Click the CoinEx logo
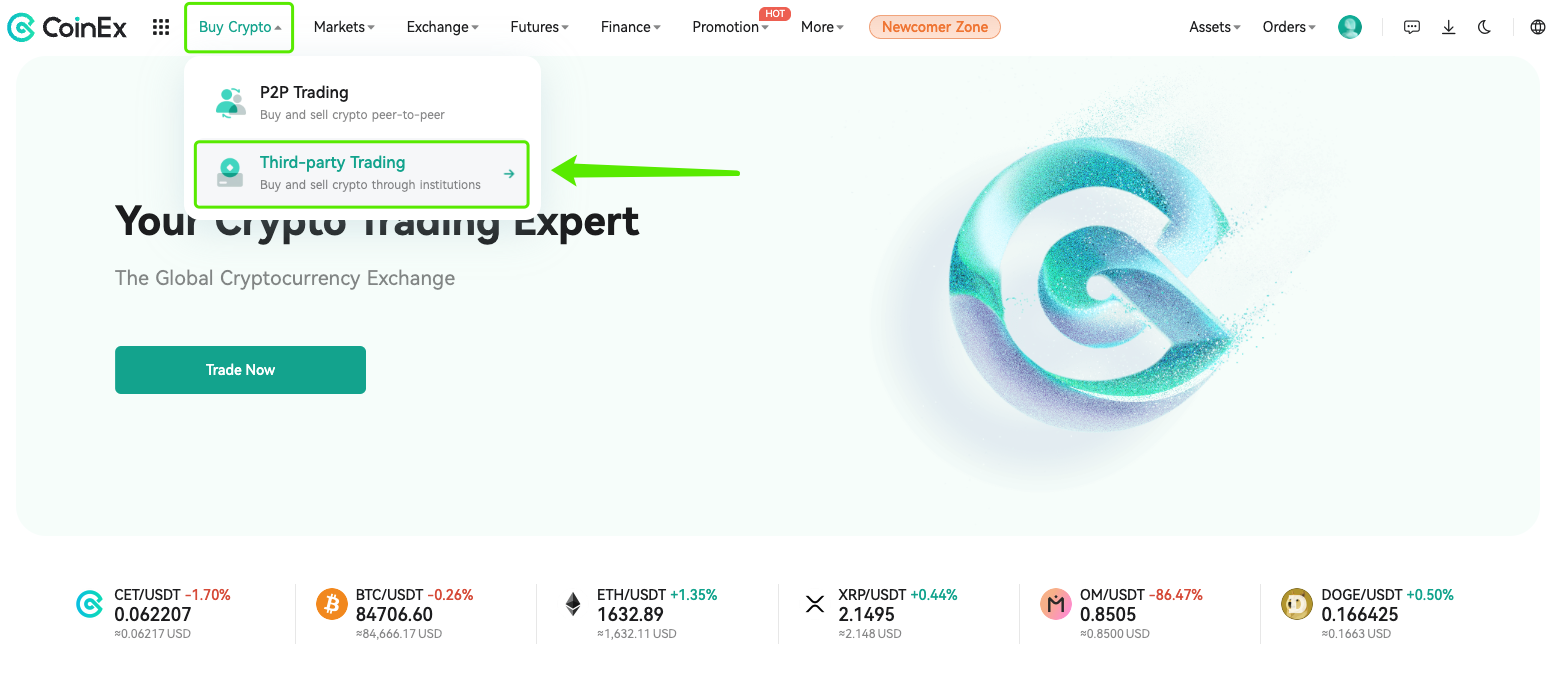 point(67,27)
